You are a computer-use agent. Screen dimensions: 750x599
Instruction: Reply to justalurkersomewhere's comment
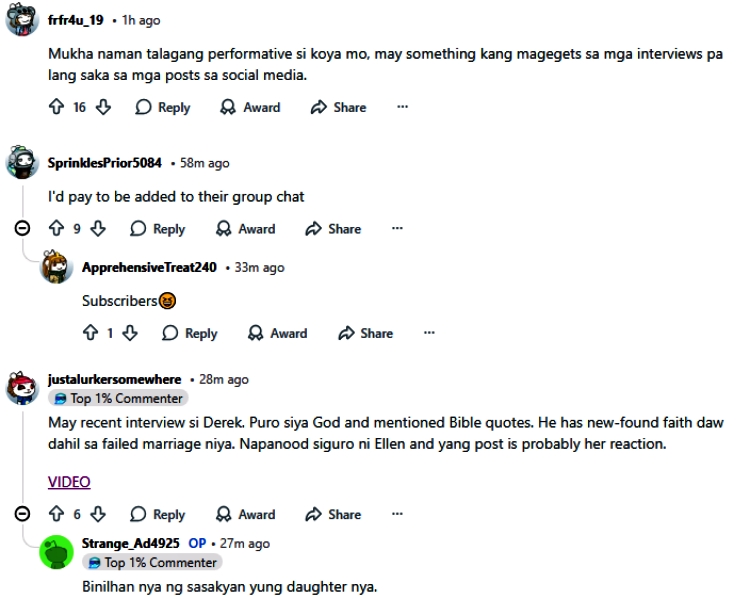click(x=157, y=514)
